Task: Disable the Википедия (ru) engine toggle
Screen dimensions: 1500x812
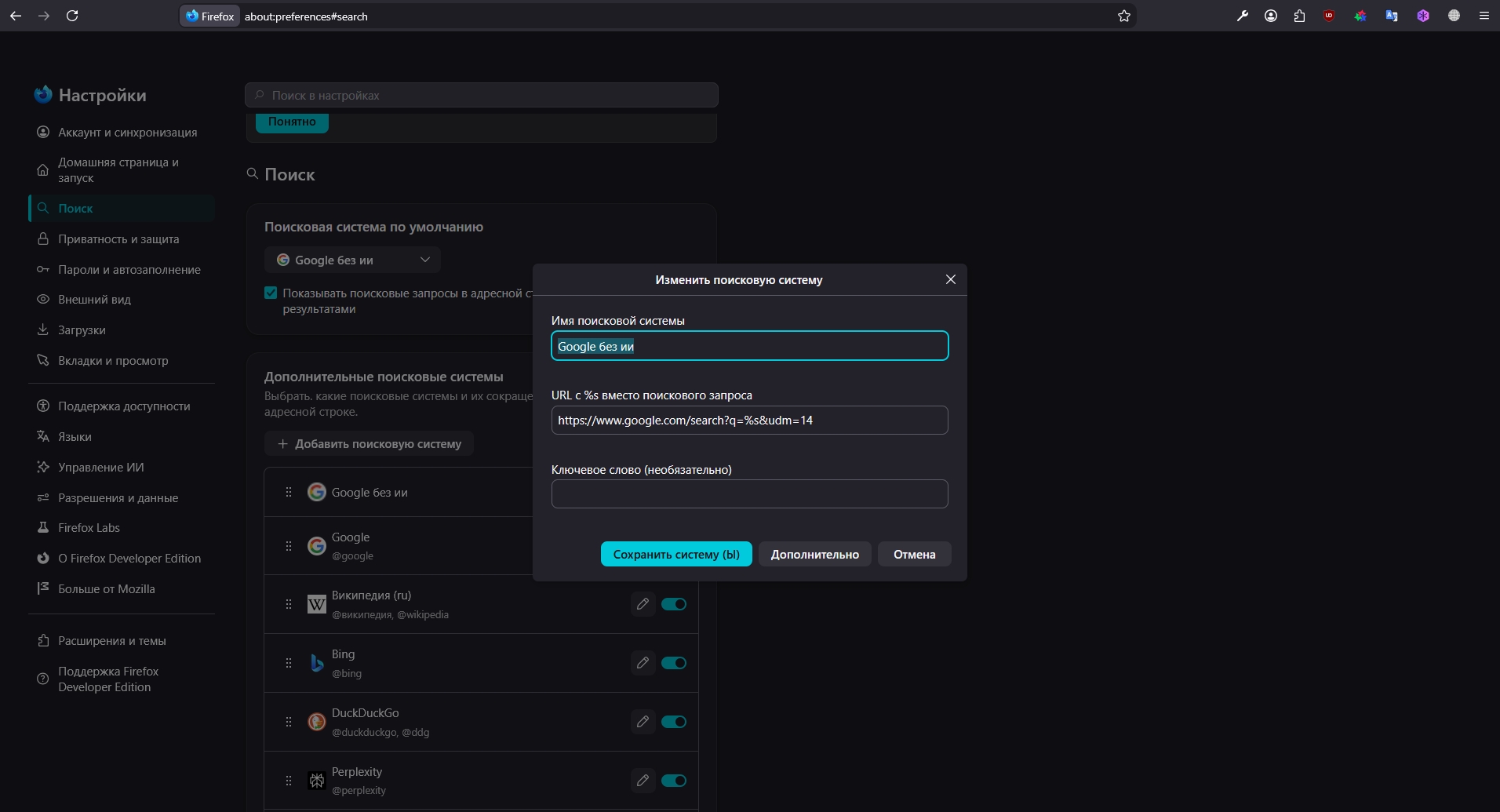Action: point(674,604)
